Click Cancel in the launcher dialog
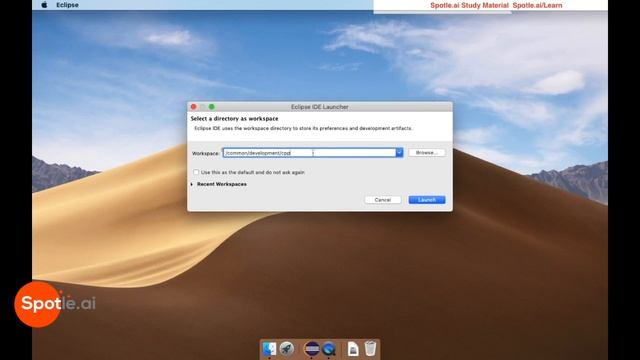Screen dimensions: 640x360 tap(382, 200)
